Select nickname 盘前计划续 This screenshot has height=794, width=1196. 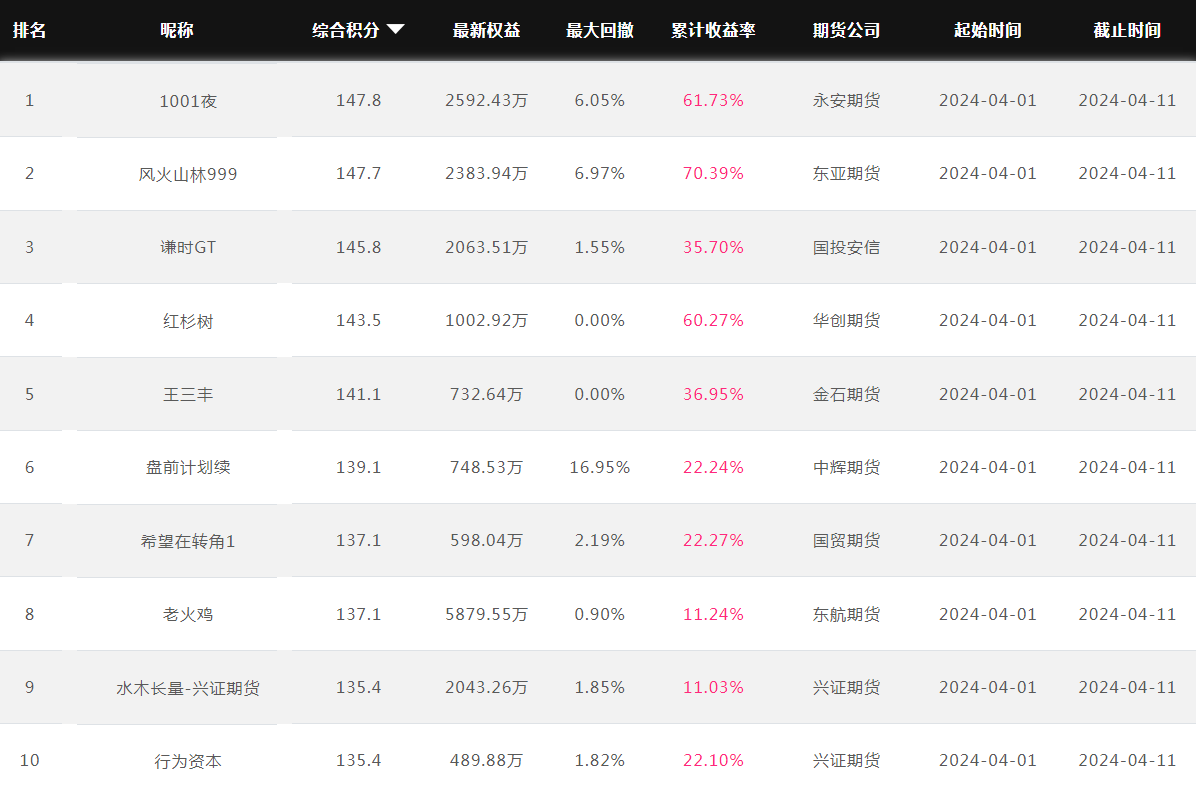188,468
